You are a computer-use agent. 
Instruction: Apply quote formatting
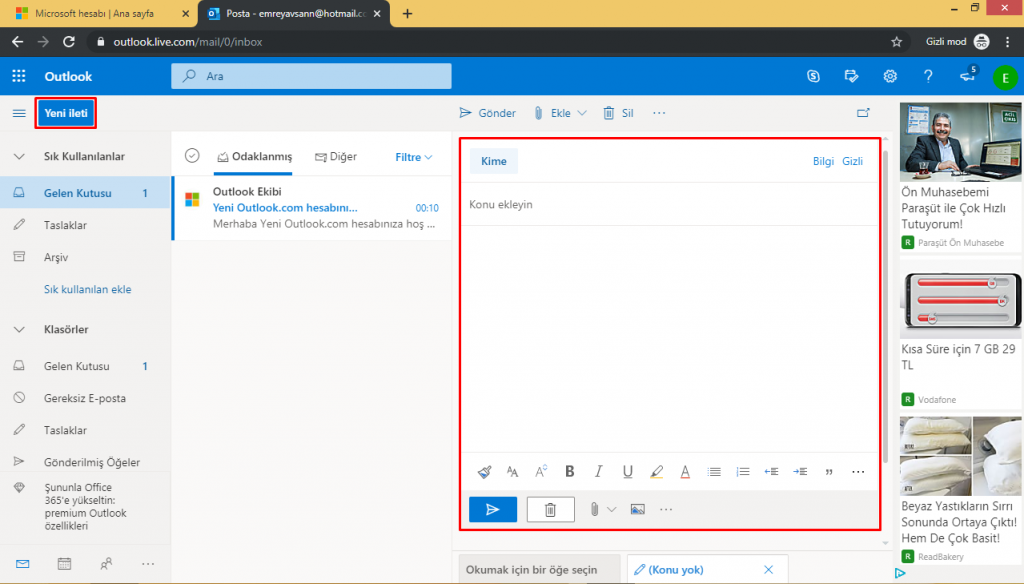click(x=829, y=472)
